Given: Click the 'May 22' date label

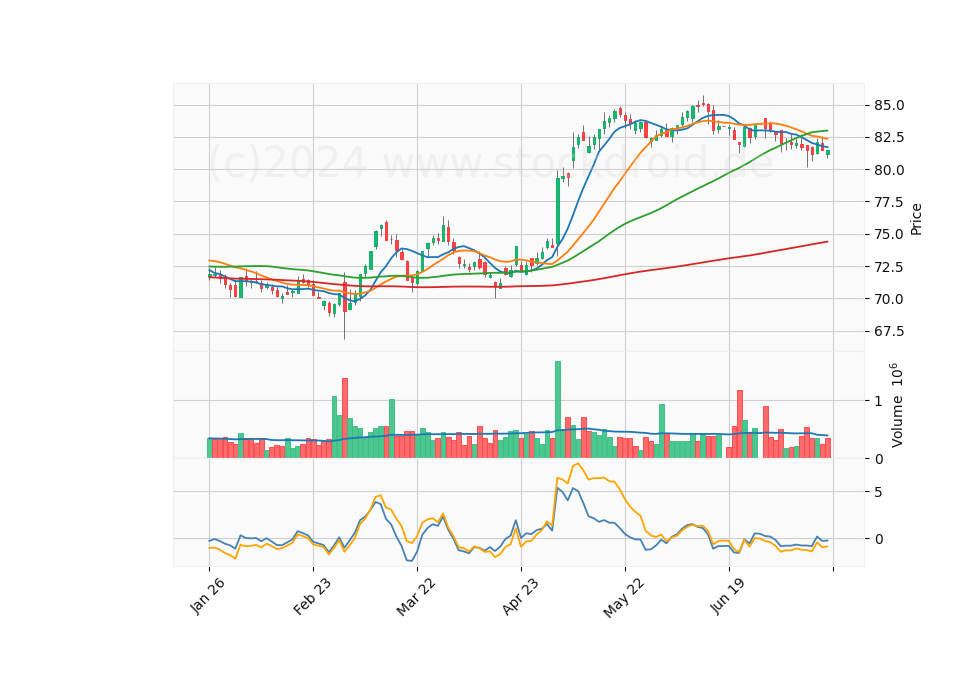Looking at the screenshot, I should (x=623, y=597).
